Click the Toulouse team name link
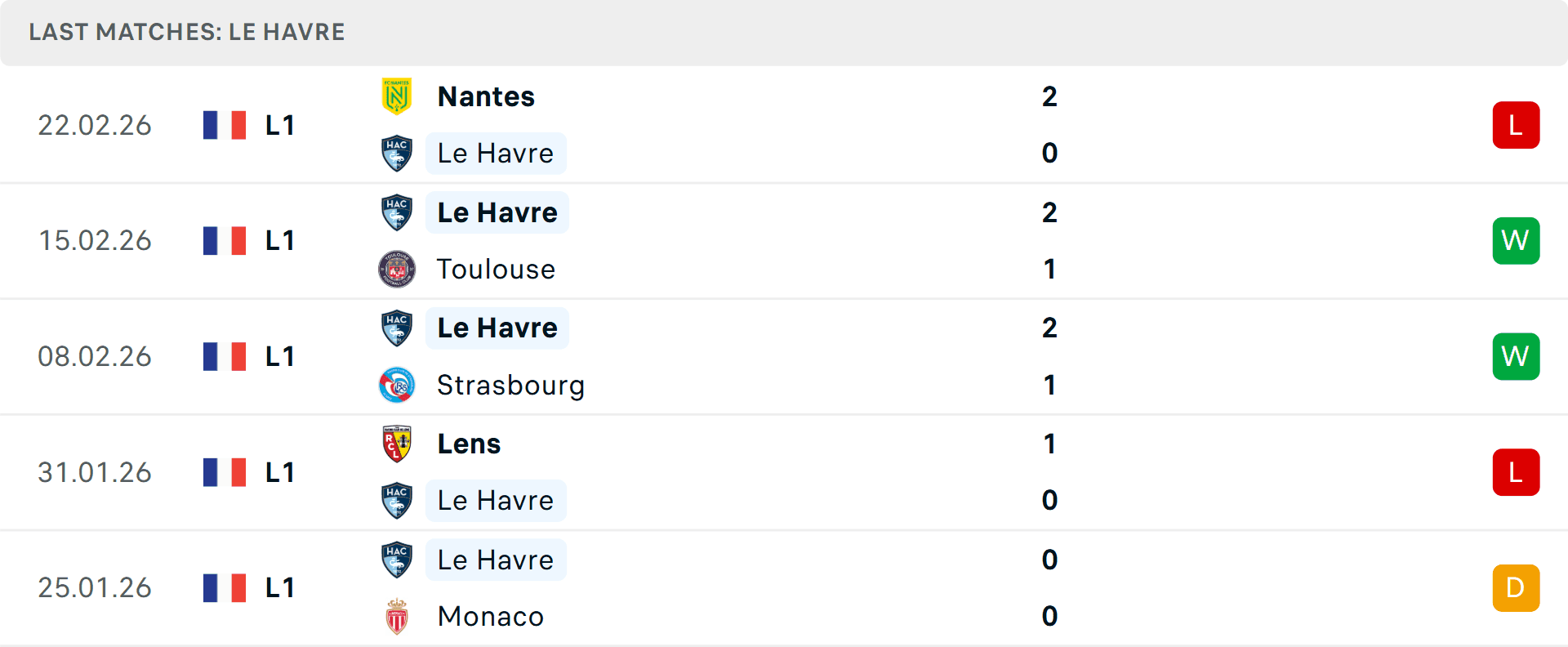This screenshot has height=647, width=1568. click(496, 269)
